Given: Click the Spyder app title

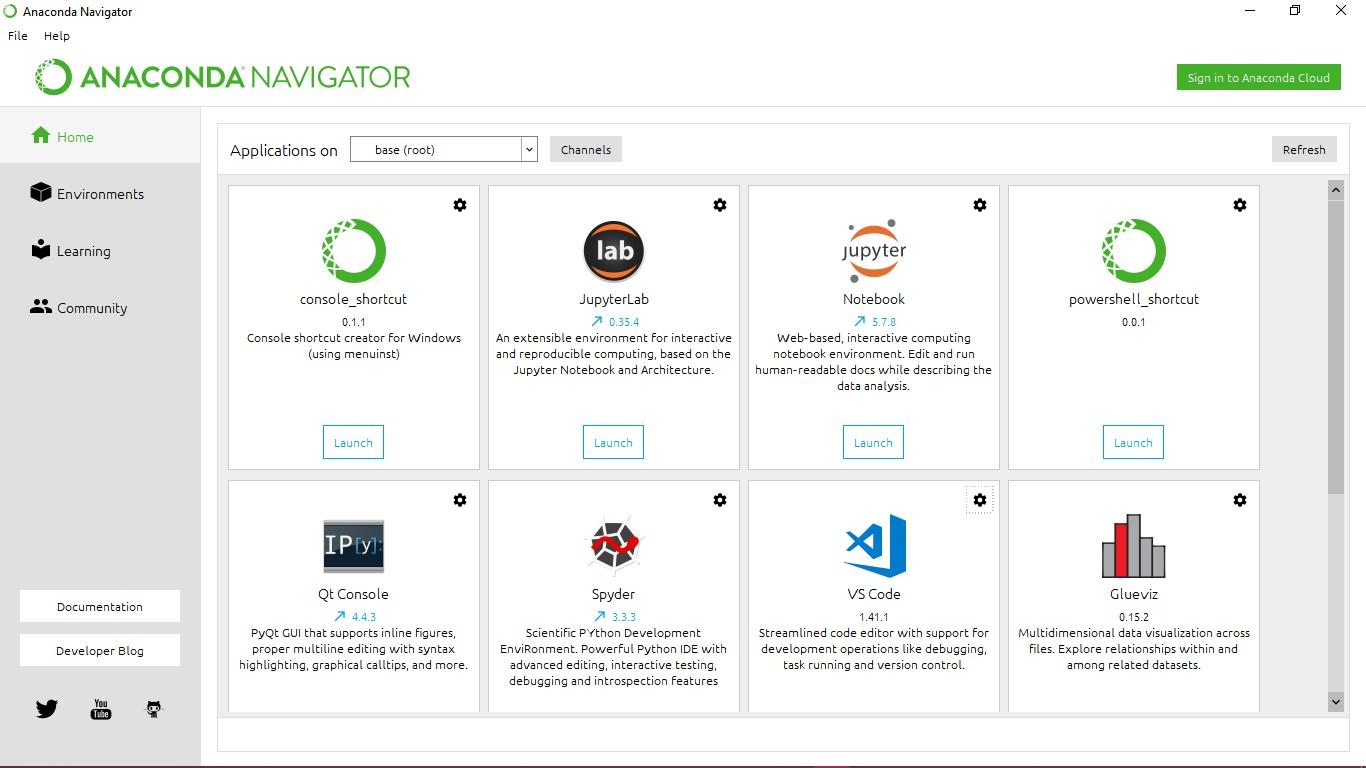Looking at the screenshot, I should point(614,594).
